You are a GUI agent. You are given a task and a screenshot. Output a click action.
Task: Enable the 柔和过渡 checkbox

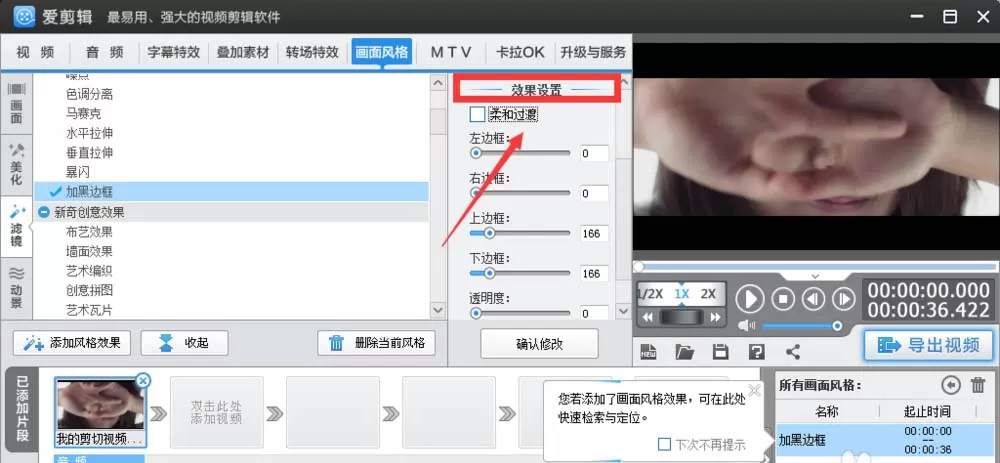tap(477, 115)
